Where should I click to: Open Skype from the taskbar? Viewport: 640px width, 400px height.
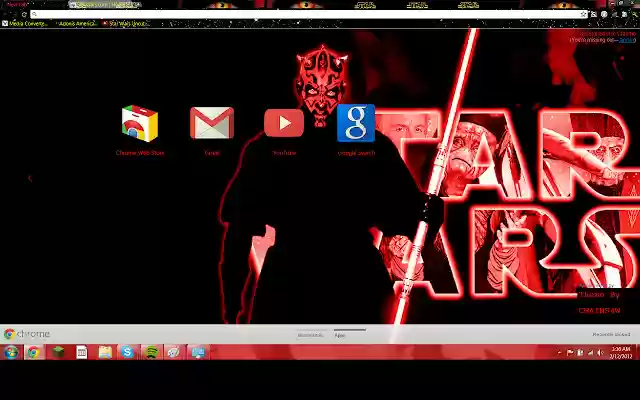pyautogui.click(x=128, y=352)
